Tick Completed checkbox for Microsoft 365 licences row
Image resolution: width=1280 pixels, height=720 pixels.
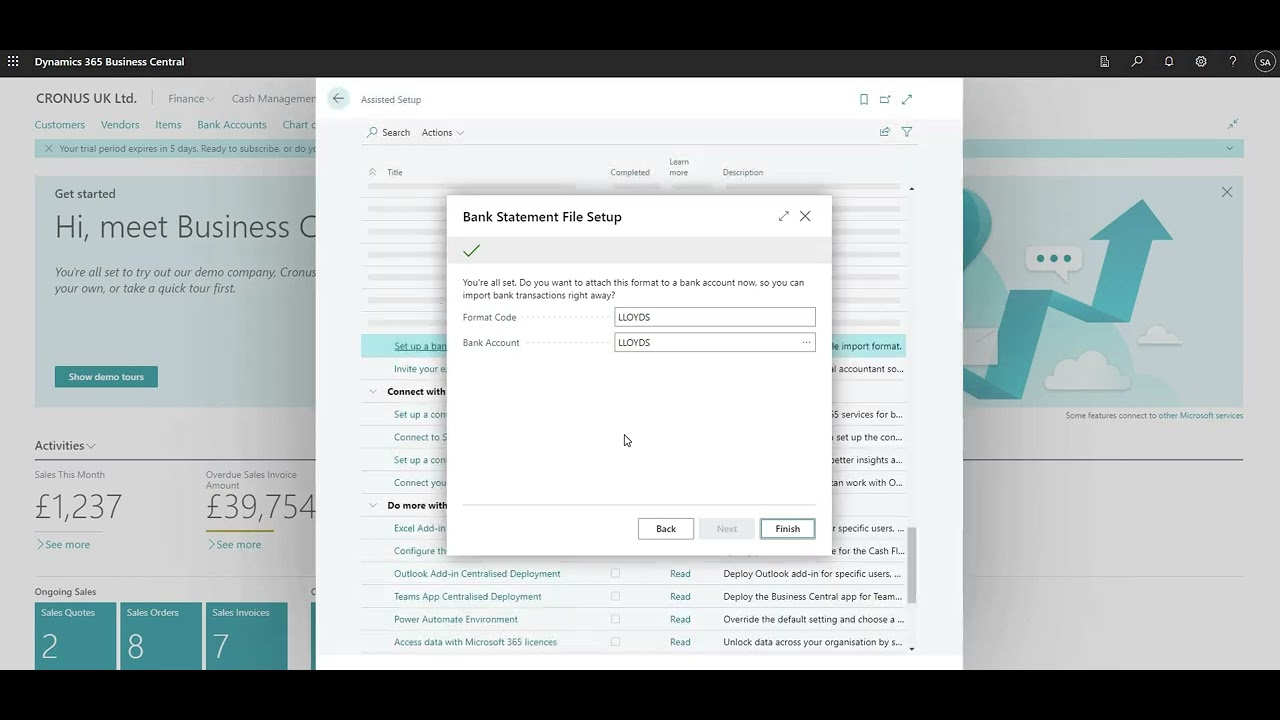pos(615,642)
